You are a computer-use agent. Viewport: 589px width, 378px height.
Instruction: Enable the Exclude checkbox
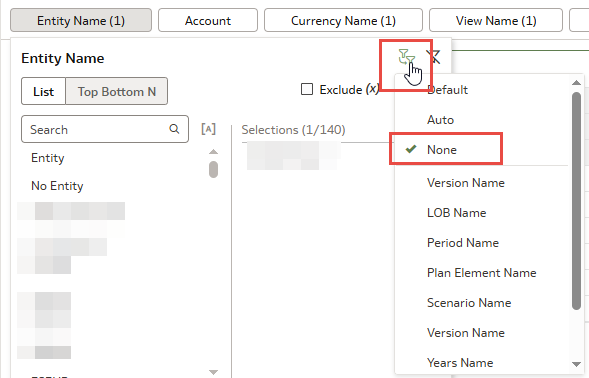point(307,89)
